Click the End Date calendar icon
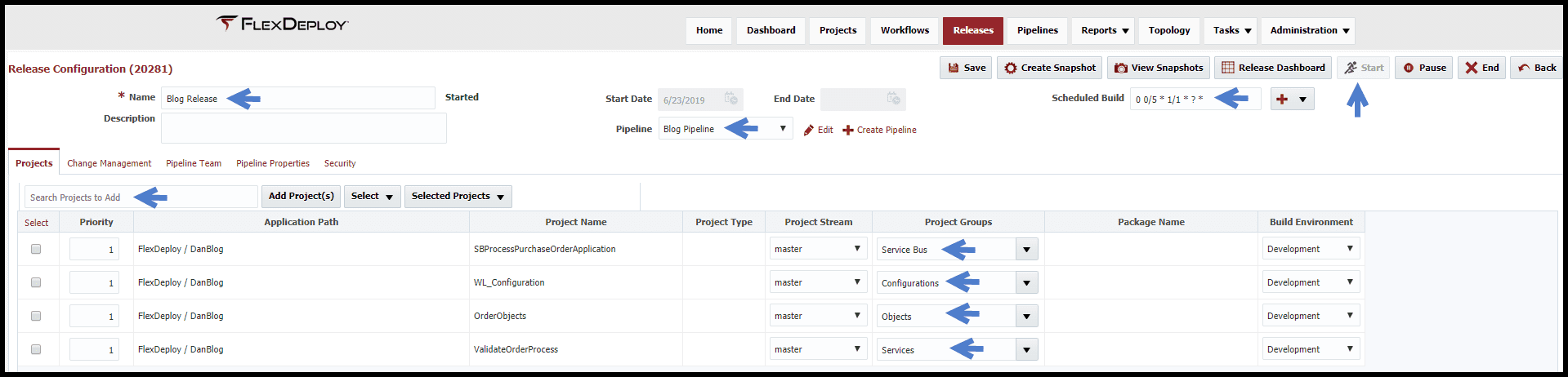The height and width of the screenshot is (377, 1568). [x=894, y=99]
